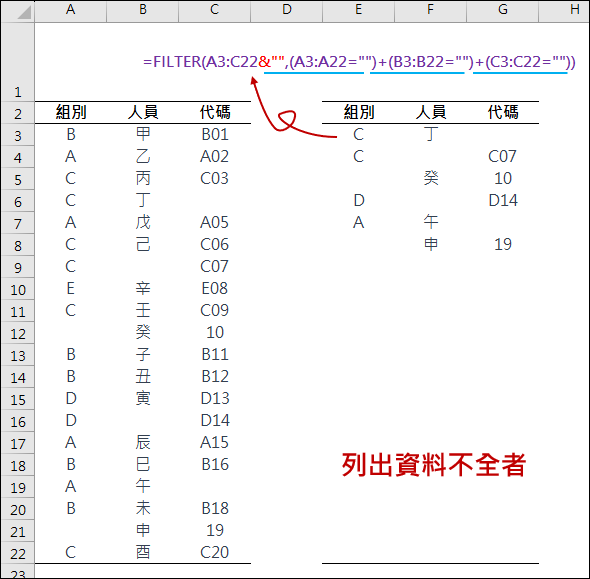Select cell containing C09
Image resolution: width=590 pixels, height=579 pixels.
point(214,310)
